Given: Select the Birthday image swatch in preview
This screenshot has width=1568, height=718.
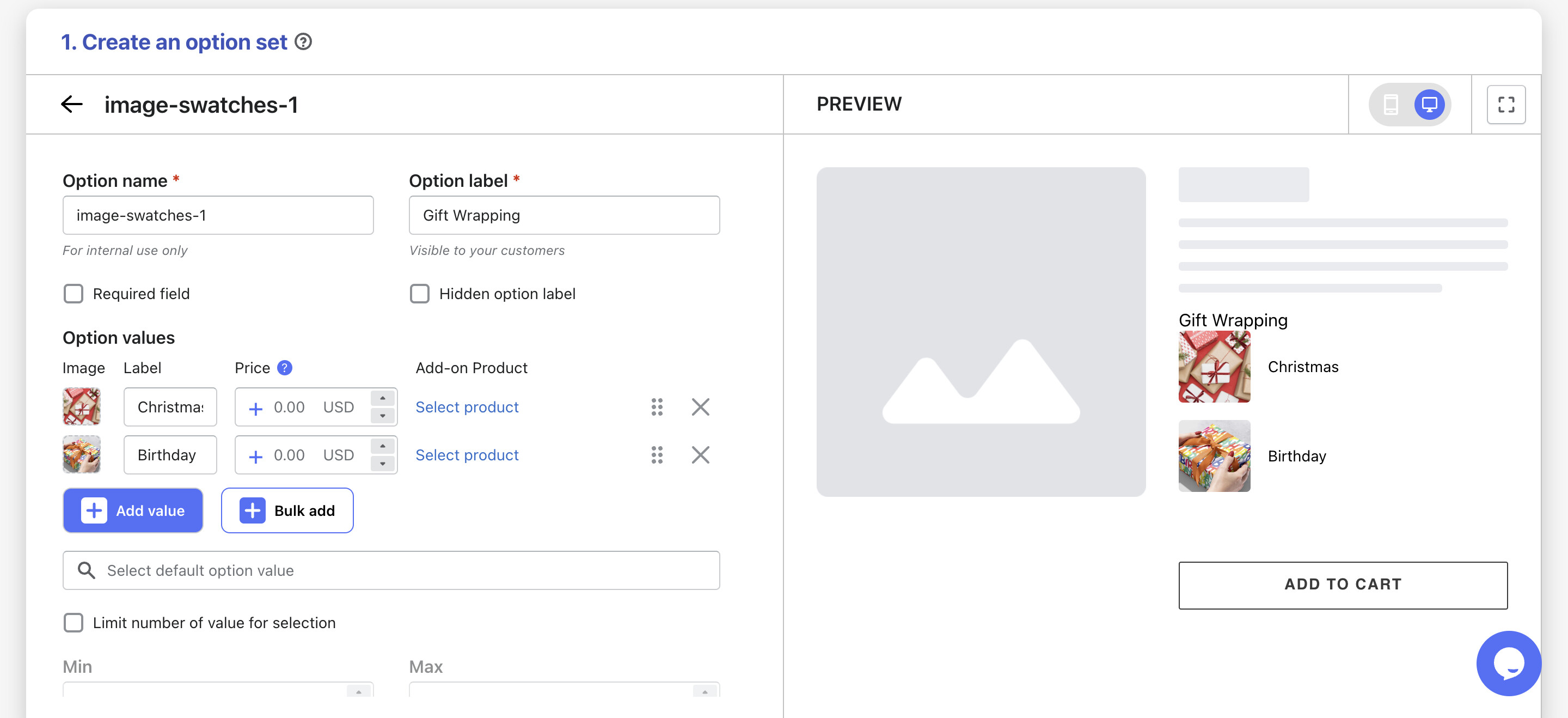Looking at the screenshot, I should tap(1214, 455).
